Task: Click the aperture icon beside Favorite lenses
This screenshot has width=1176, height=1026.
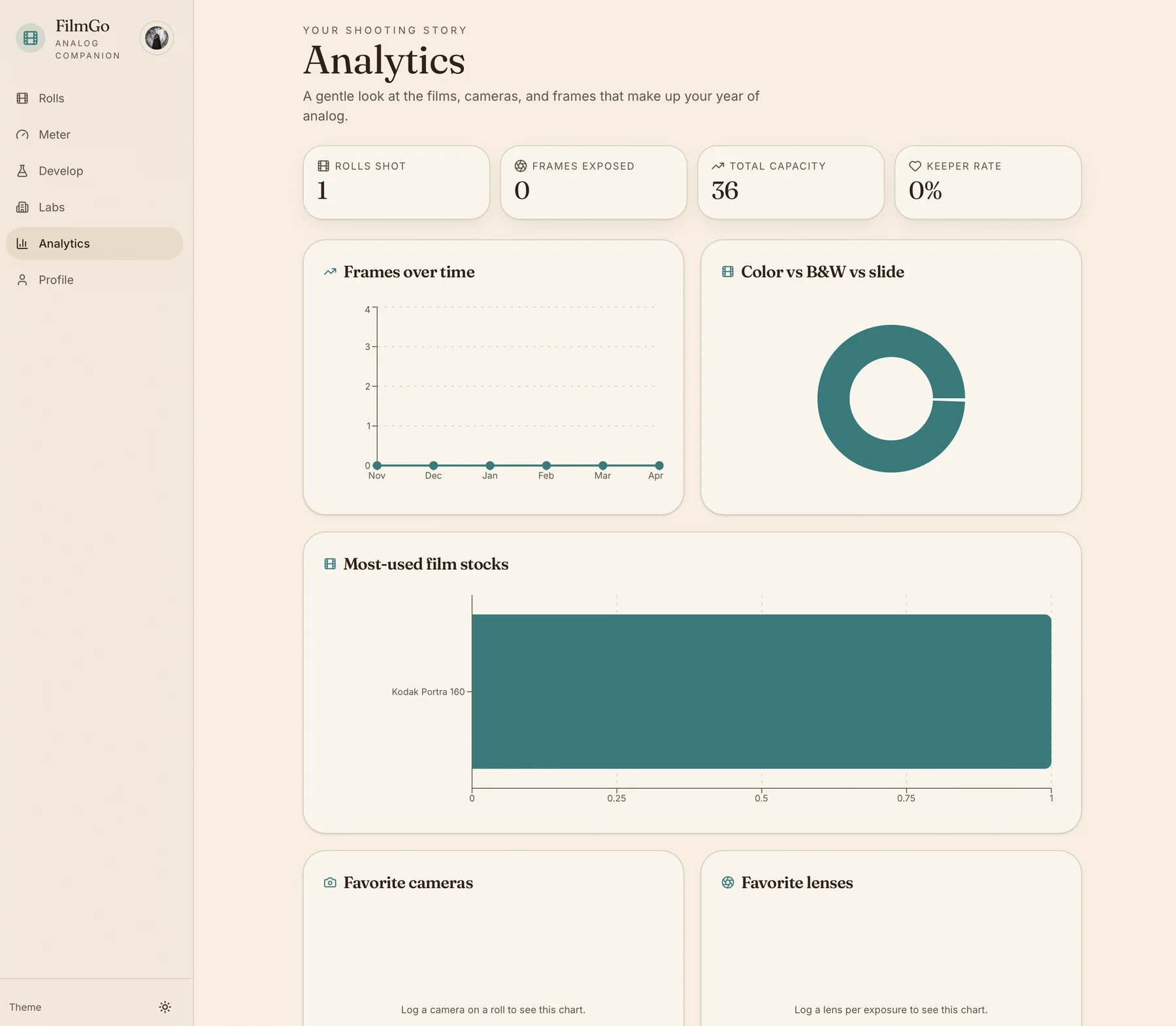Action: pos(728,883)
